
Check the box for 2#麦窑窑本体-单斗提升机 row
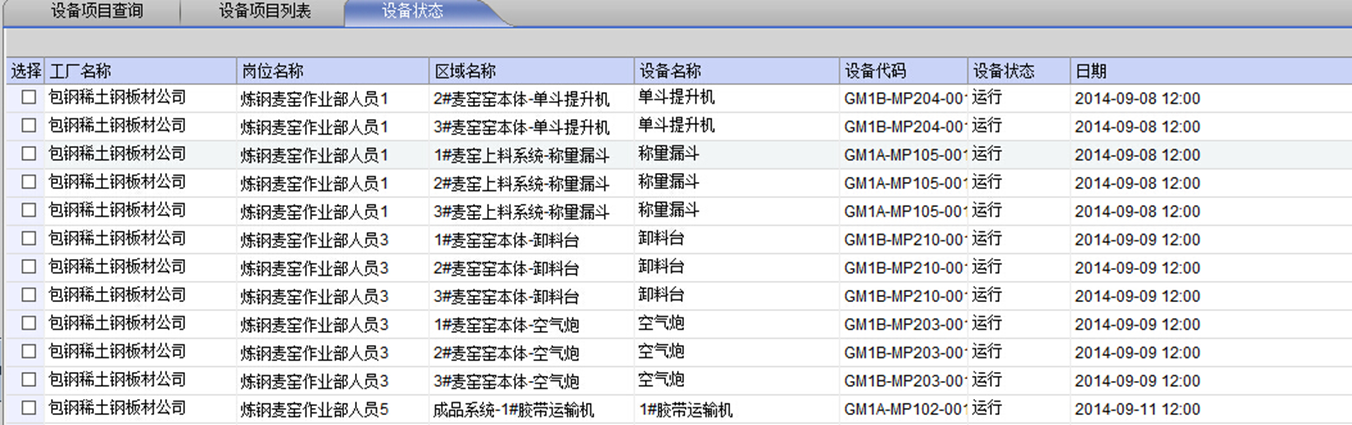[x=29, y=98]
